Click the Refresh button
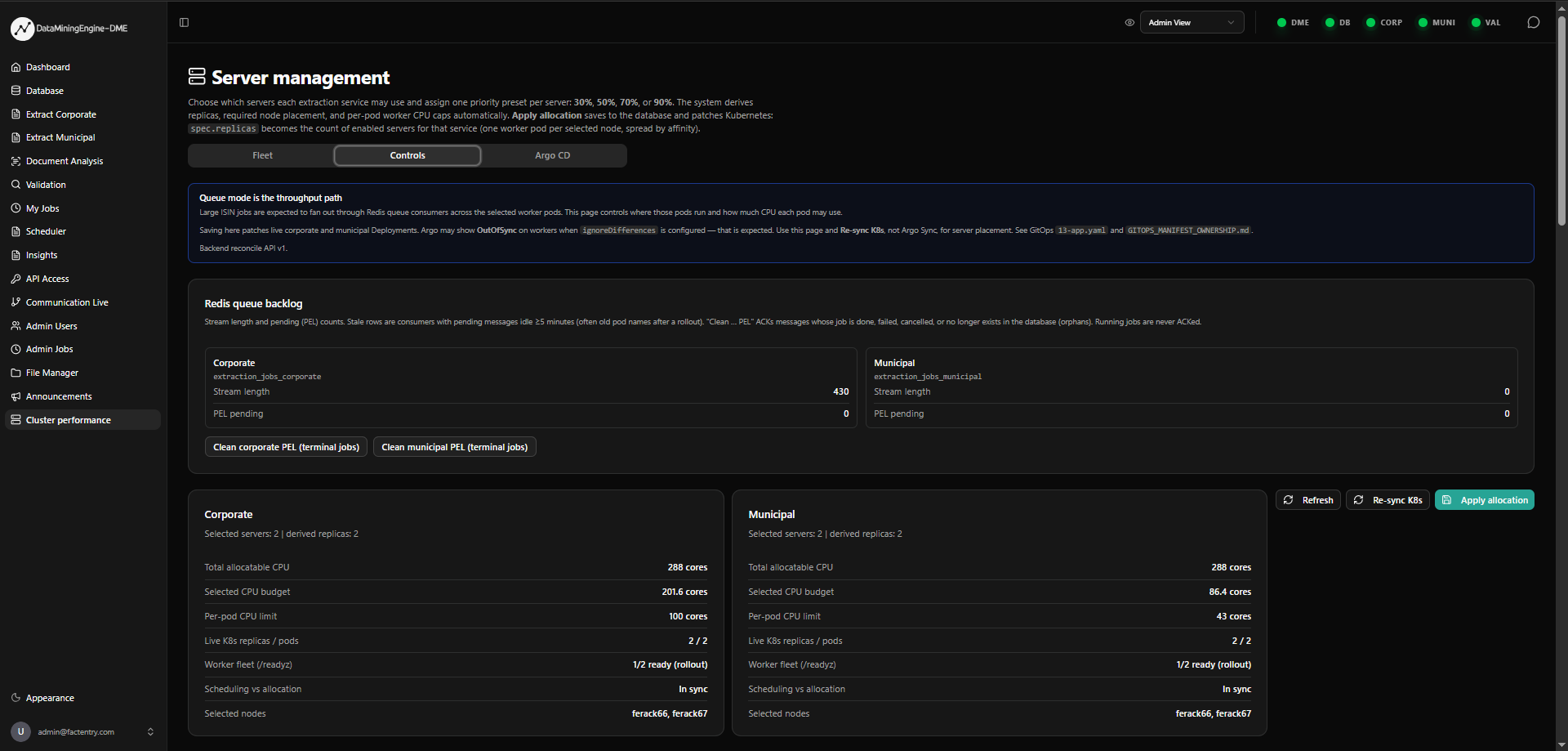This screenshot has height=751, width=1568. (1308, 500)
